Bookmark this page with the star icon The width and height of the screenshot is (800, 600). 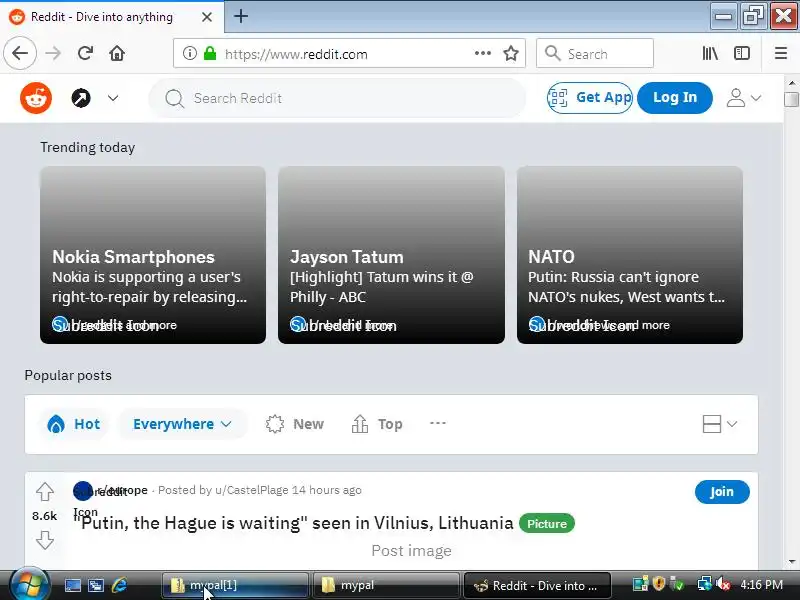(511, 53)
